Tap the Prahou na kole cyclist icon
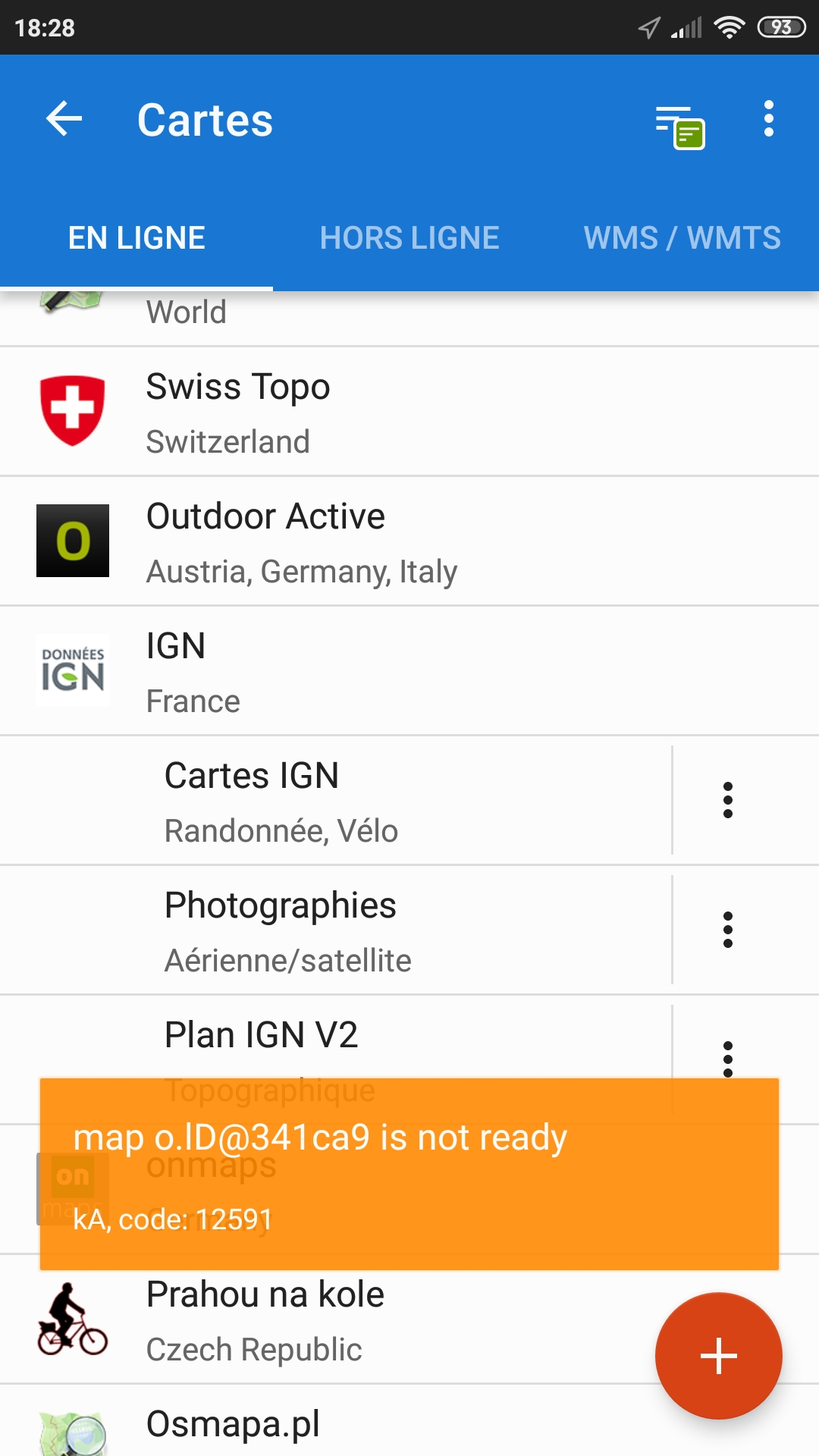Screen dimensions: 819x1456 pyautogui.click(x=73, y=1319)
